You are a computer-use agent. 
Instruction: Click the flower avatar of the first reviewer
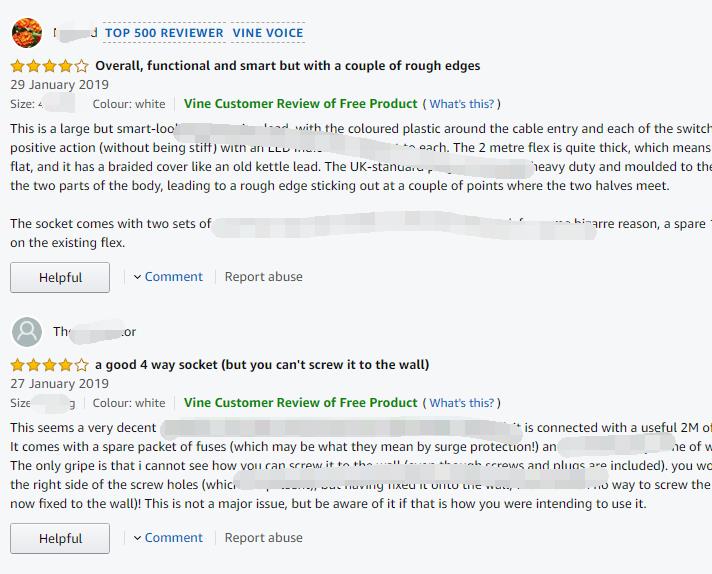click(x=27, y=33)
